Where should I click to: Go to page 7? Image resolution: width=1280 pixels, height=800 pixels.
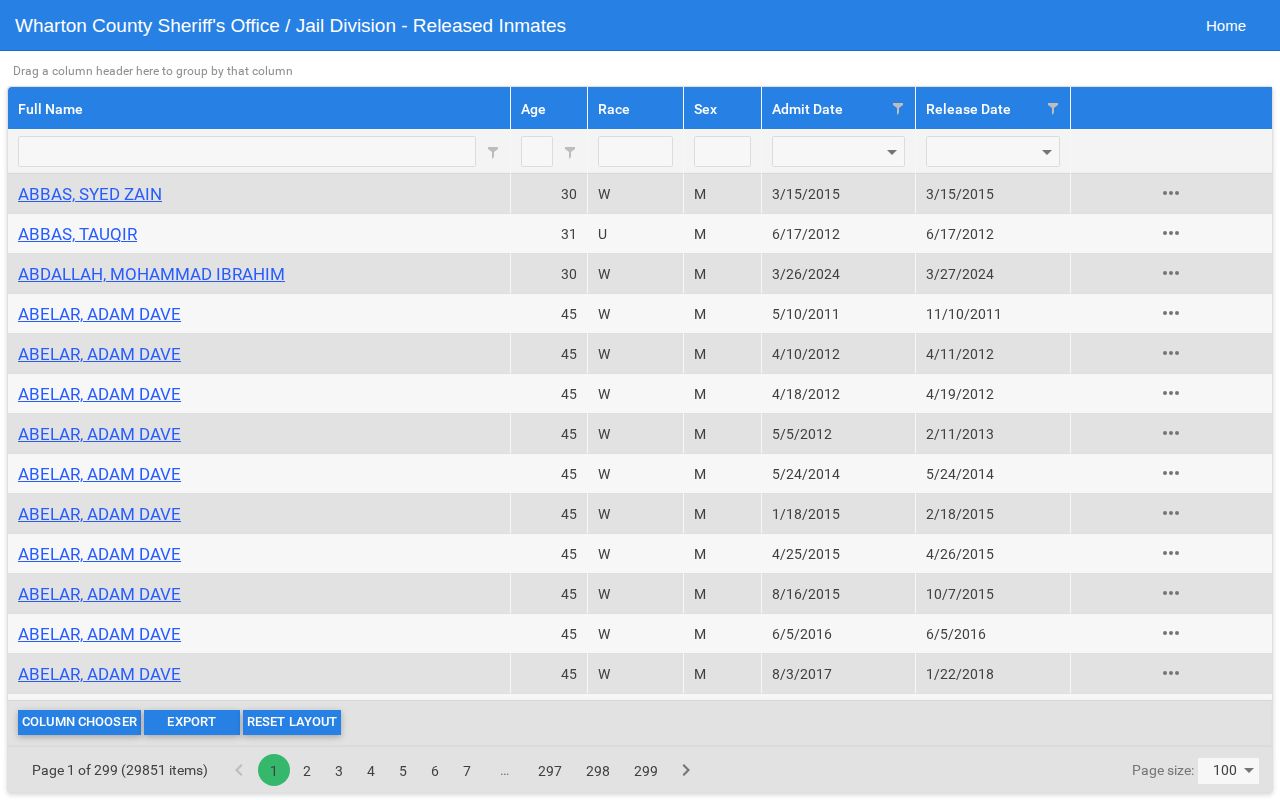[467, 770]
